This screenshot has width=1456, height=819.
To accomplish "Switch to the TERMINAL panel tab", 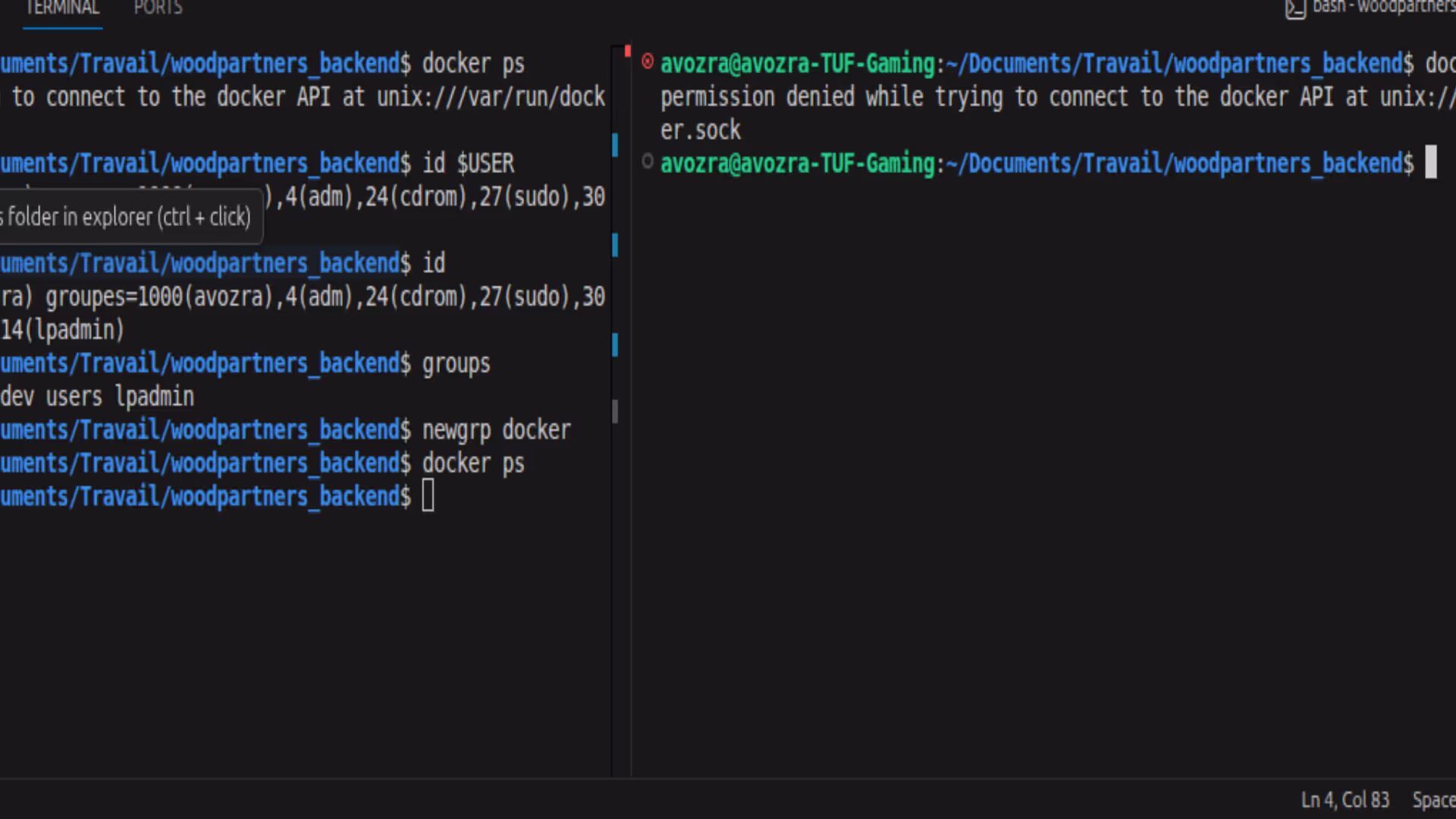I will click(62, 9).
